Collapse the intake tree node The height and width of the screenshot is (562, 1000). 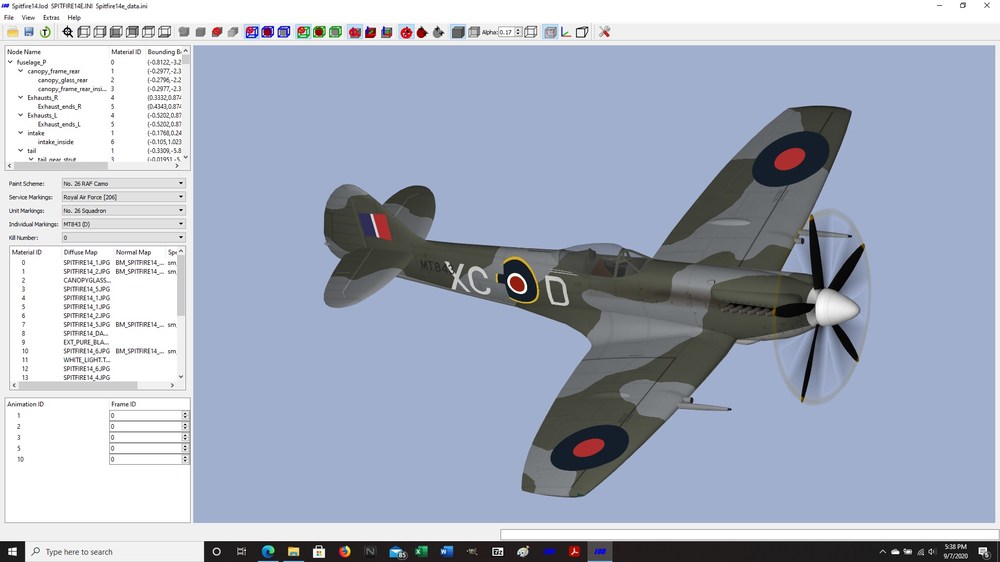[20, 133]
